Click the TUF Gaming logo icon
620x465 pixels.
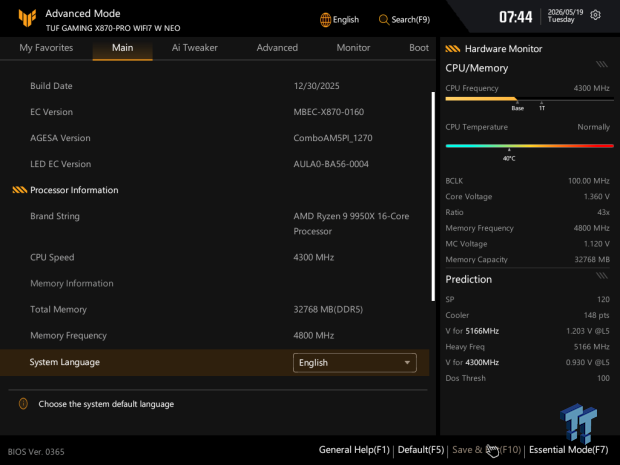(27, 18)
